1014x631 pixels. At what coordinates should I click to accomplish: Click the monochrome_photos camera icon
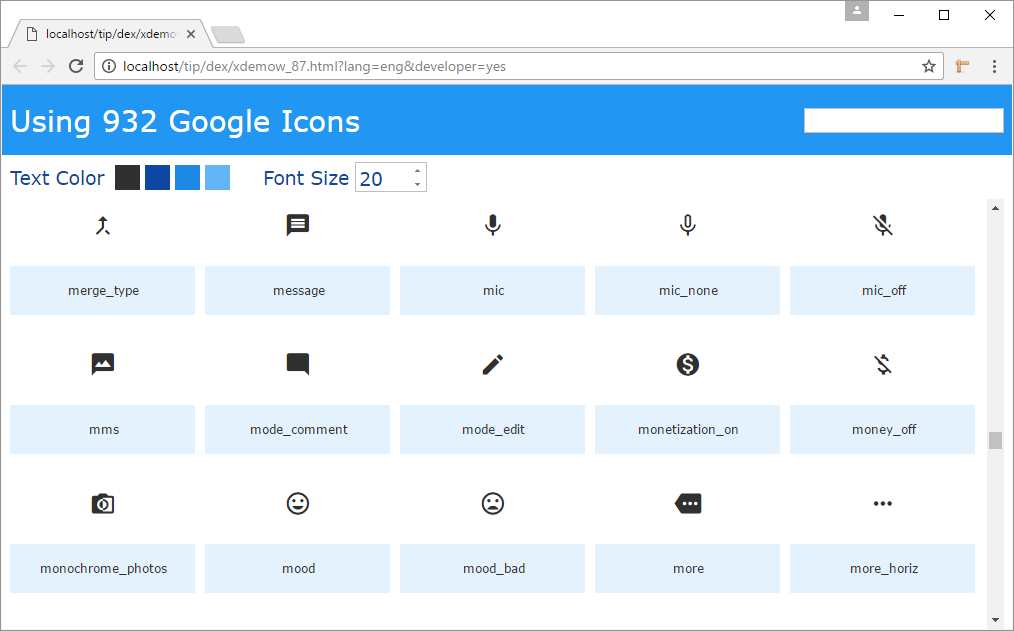[x=102, y=503]
